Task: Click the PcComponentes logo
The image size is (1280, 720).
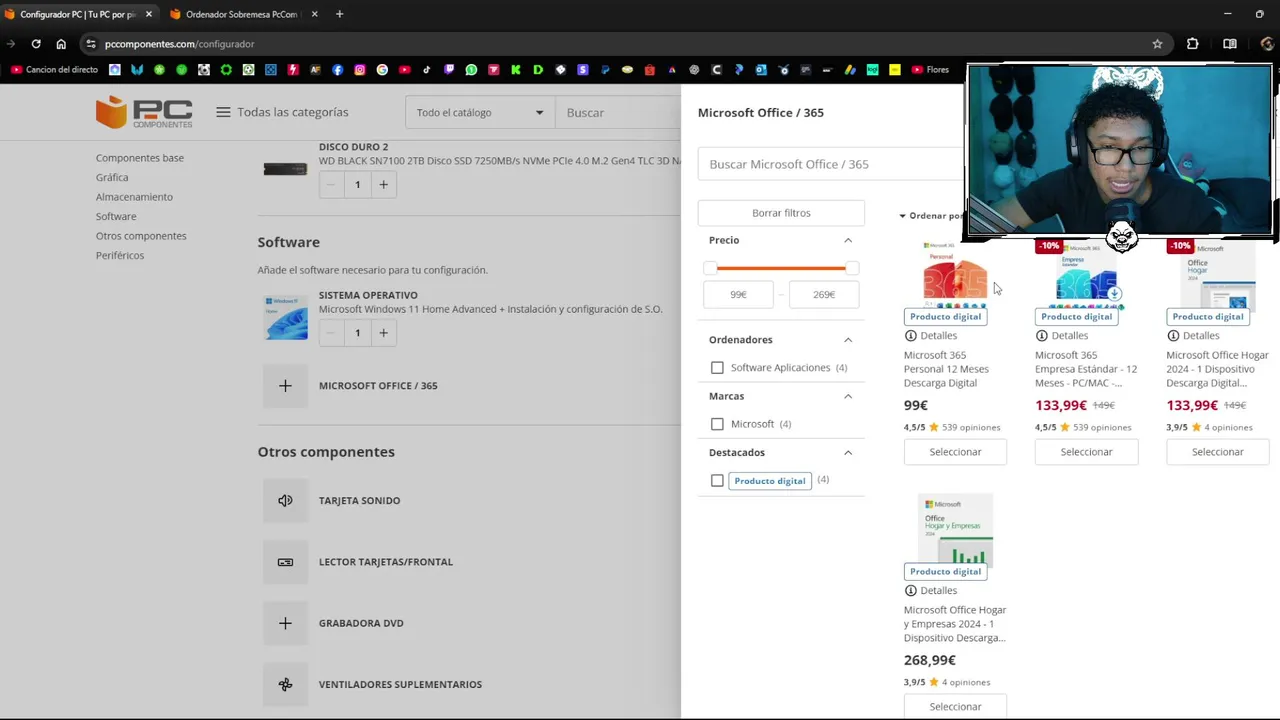Action: point(144,112)
